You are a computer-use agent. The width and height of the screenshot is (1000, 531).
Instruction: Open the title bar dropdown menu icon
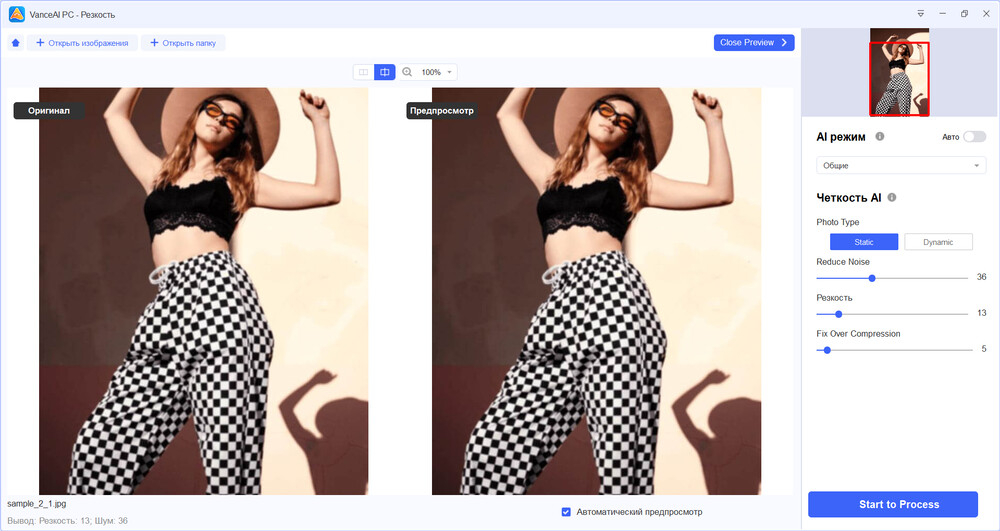point(920,13)
